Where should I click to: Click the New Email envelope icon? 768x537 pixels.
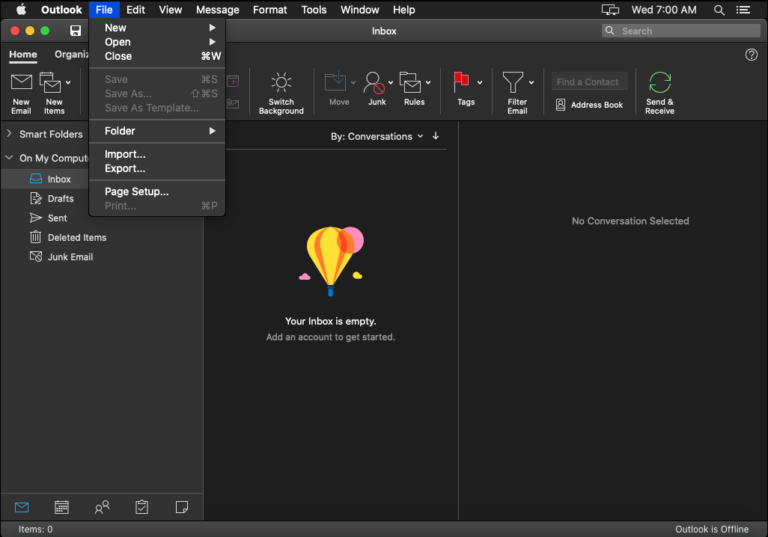(x=21, y=82)
